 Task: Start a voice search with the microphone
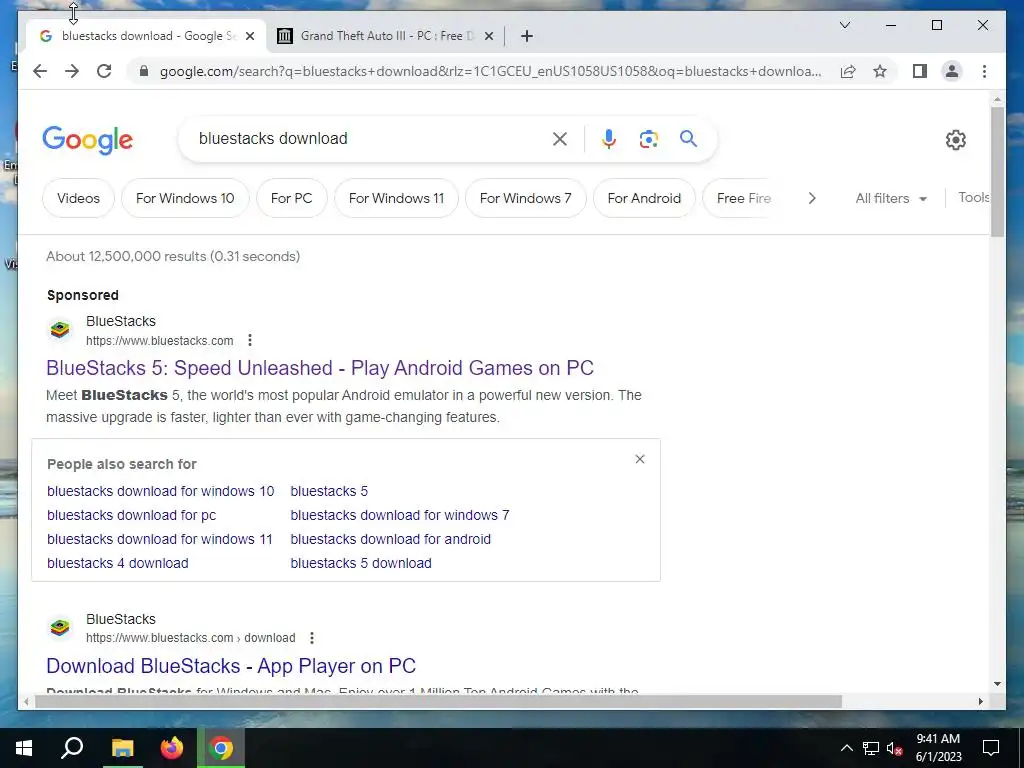tap(609, 138)
